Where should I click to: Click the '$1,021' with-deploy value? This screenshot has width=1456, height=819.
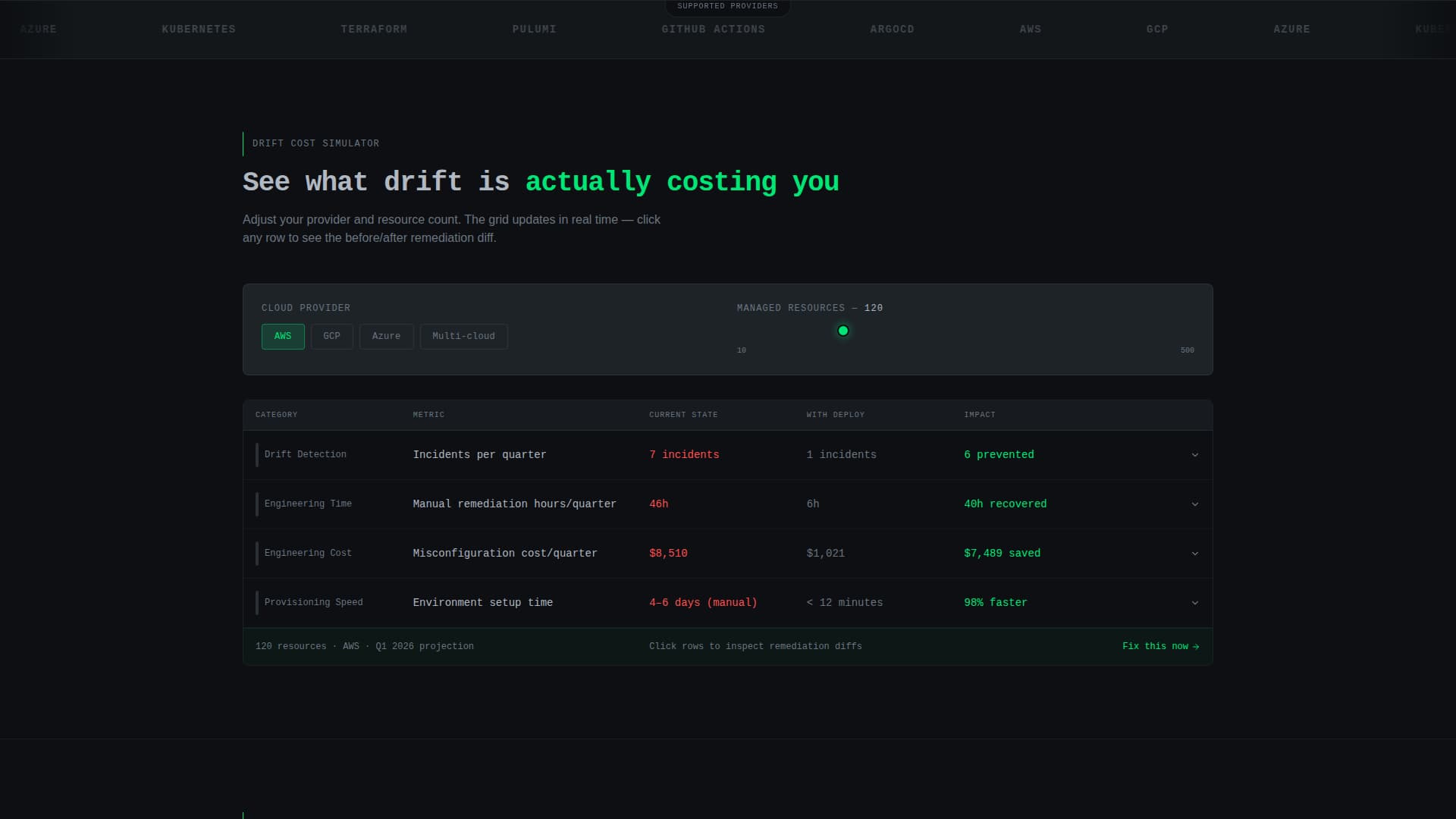[825, 554]
